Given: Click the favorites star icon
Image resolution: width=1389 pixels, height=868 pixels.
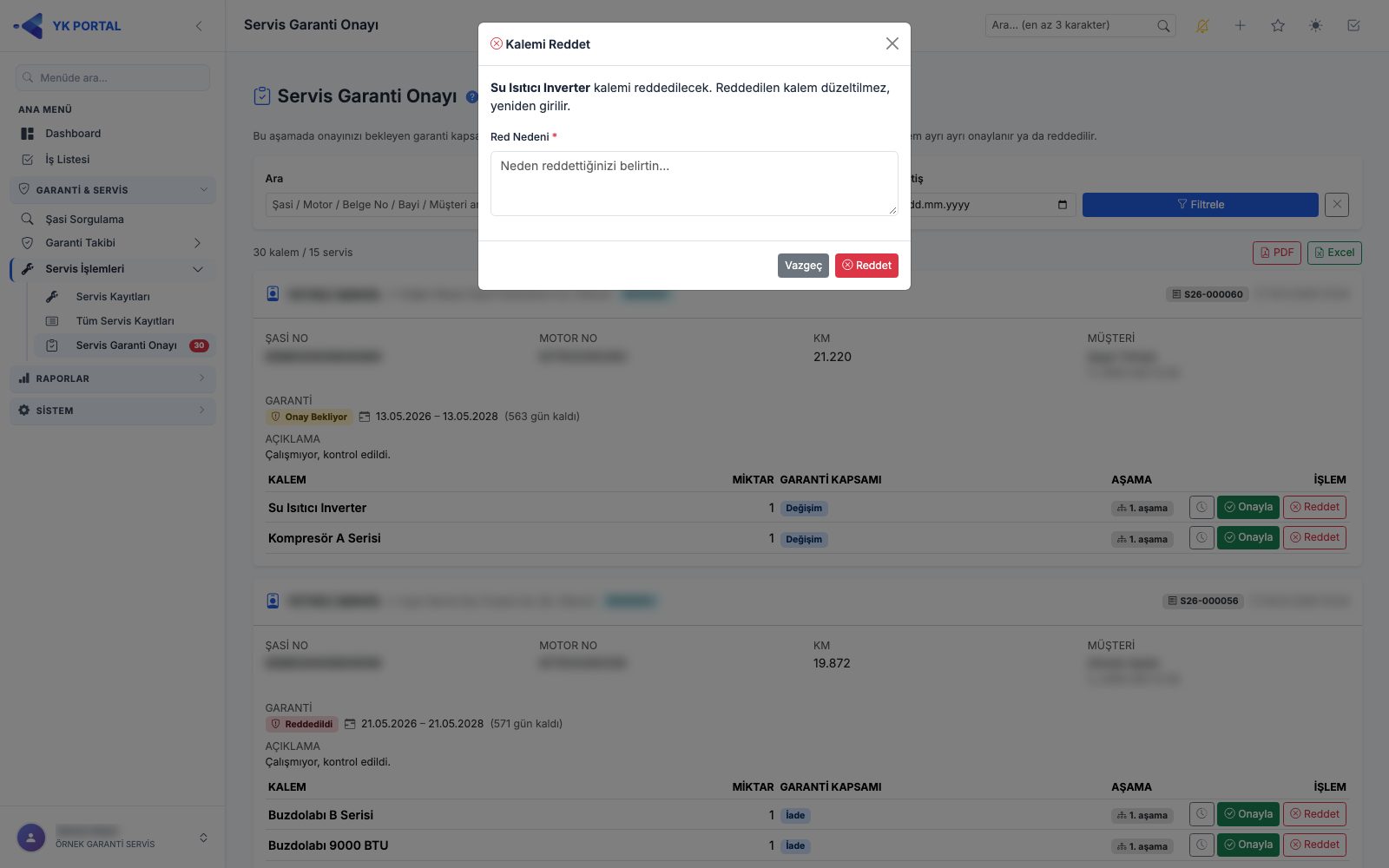Looking at the screenshot, I should (x=1278, y=26).
